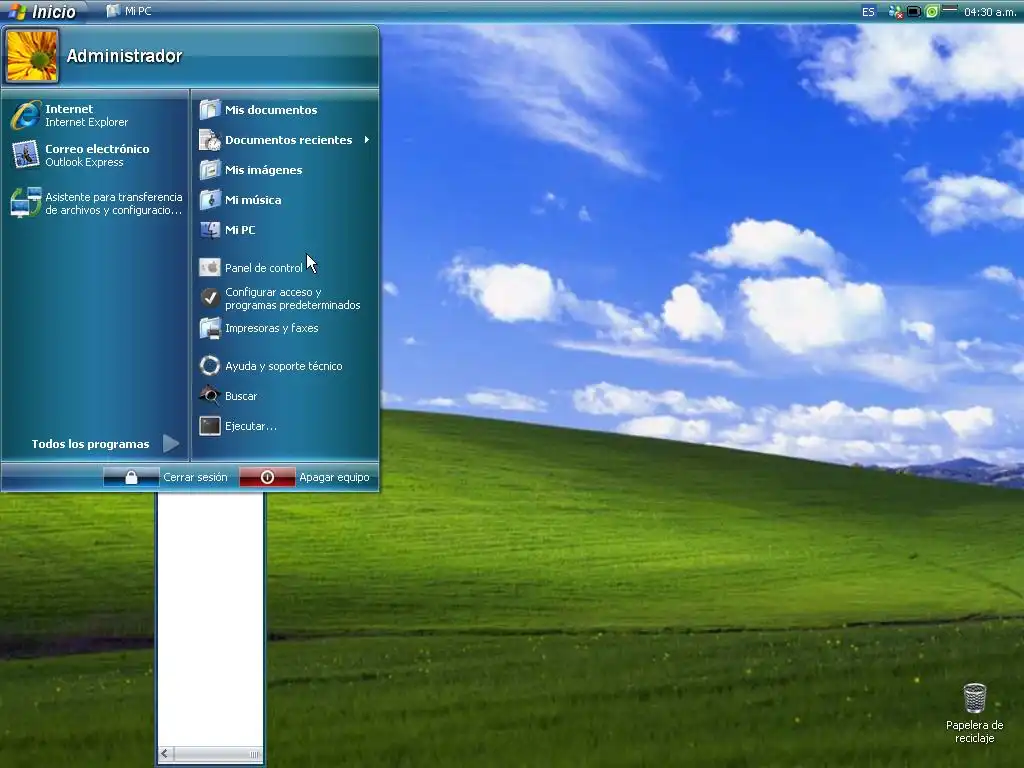Open Mi música folder icon

point(210,200)
